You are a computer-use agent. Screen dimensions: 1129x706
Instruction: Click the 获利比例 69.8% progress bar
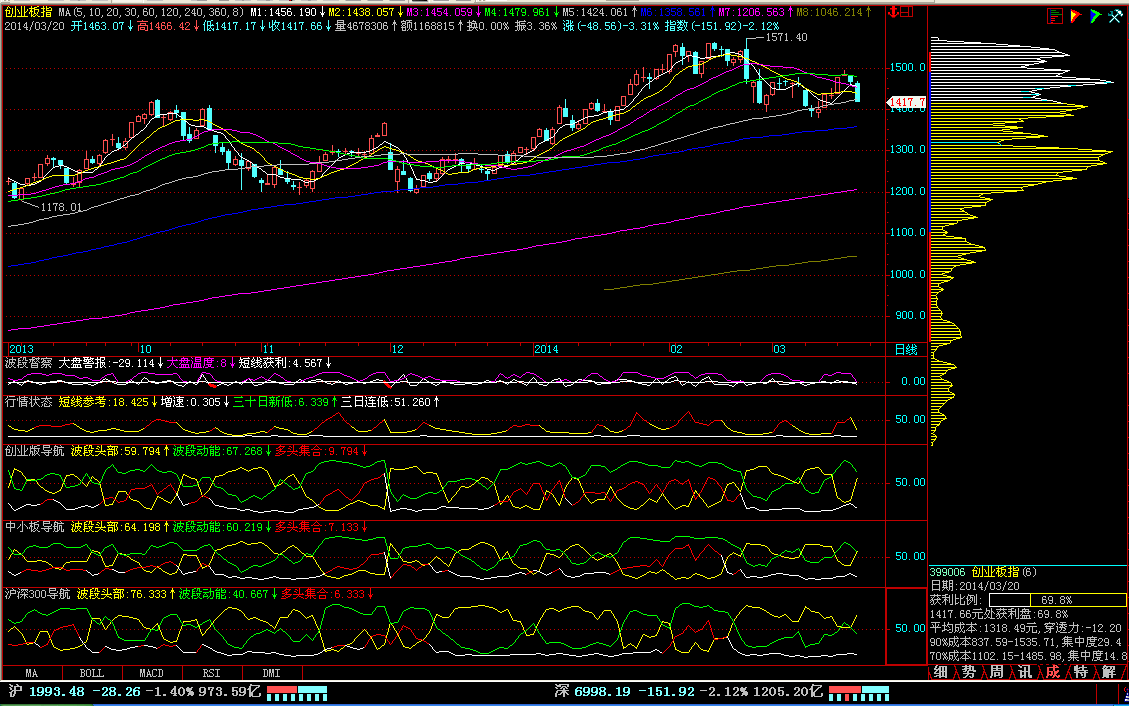(1057, 600)
